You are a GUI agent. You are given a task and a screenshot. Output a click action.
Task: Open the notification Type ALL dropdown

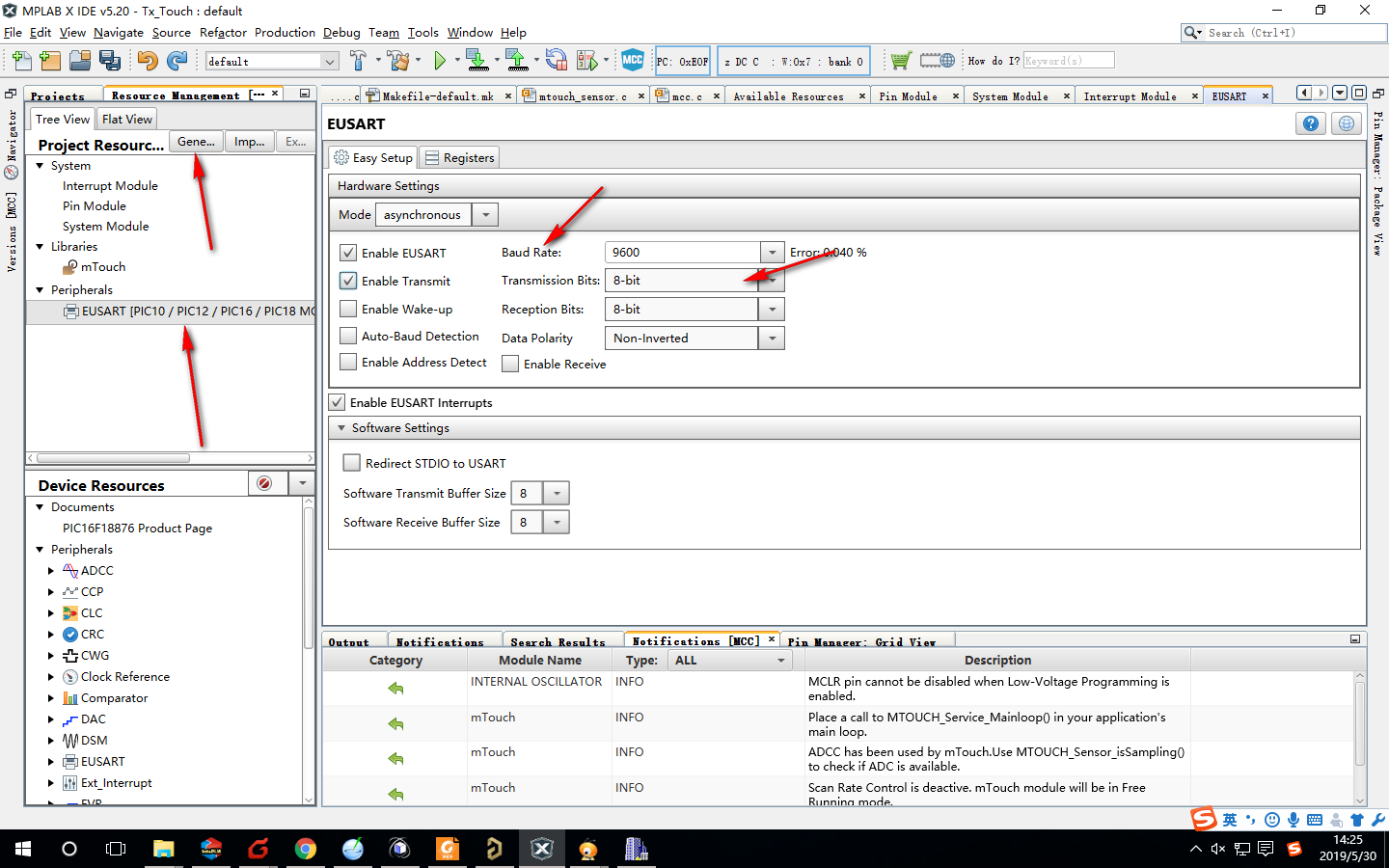(730, 661)
